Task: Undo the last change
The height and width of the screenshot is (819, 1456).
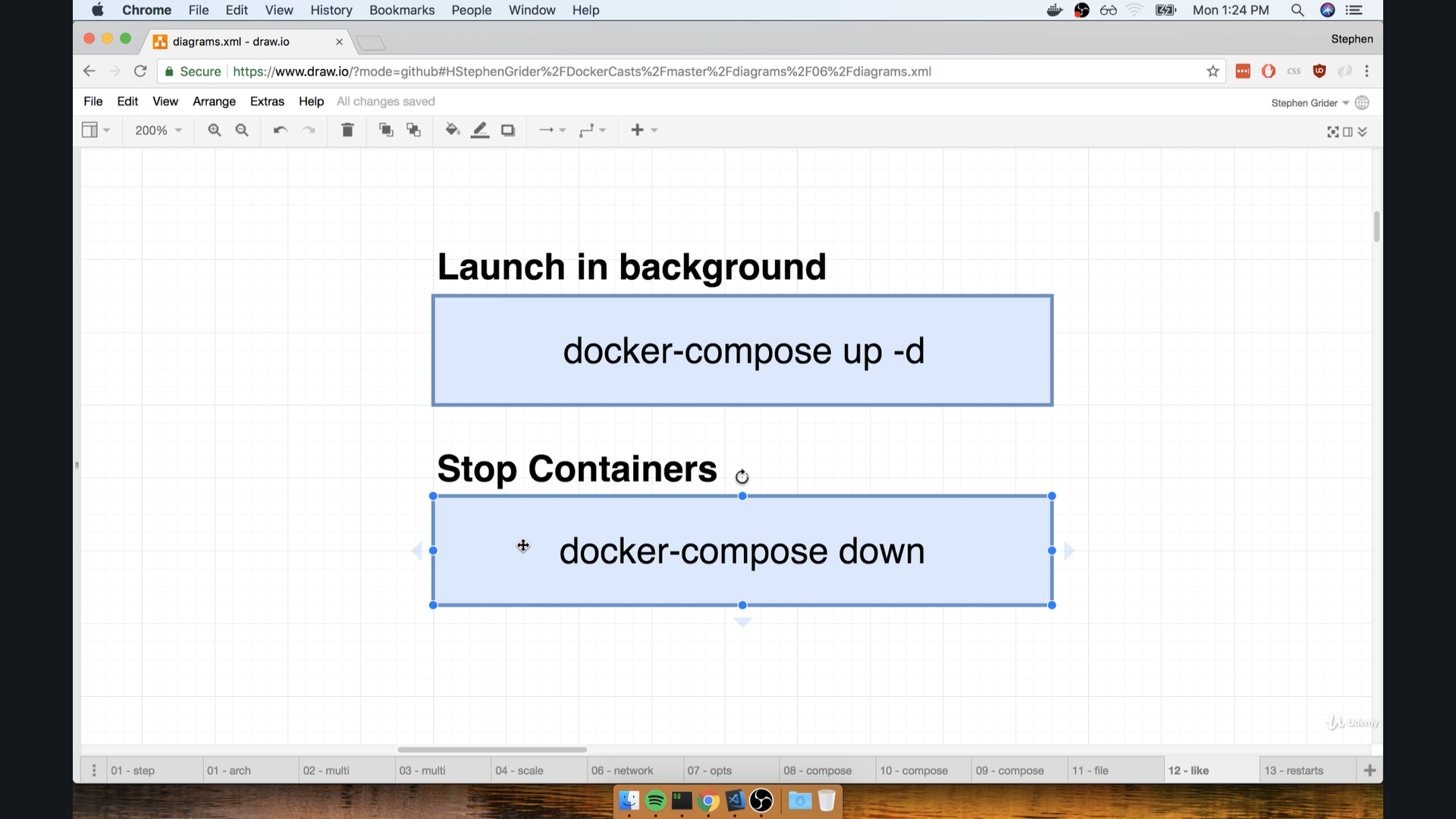Action: [280, 130]
